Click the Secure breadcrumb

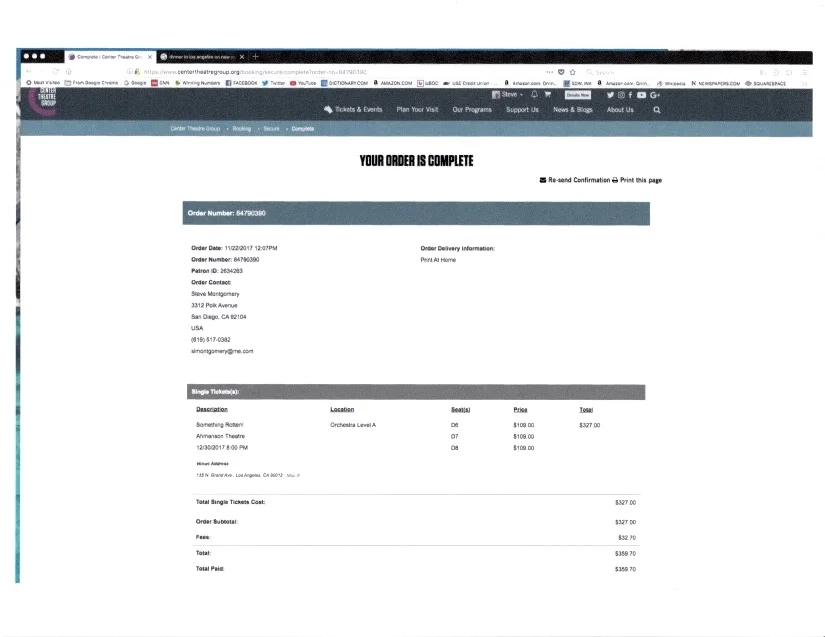click(x=271, y=128)
